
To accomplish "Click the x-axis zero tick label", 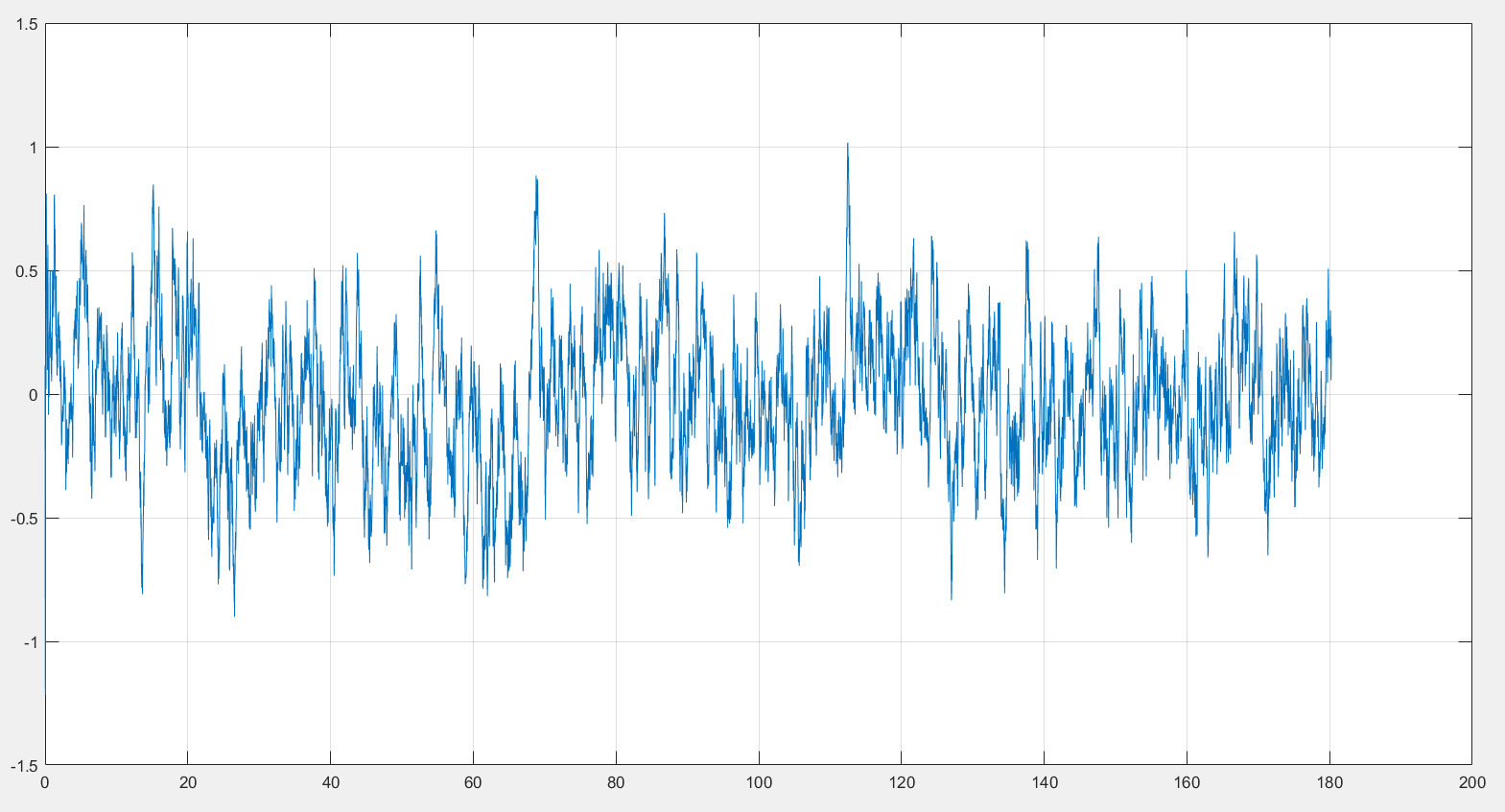I will tap(45, 782).
